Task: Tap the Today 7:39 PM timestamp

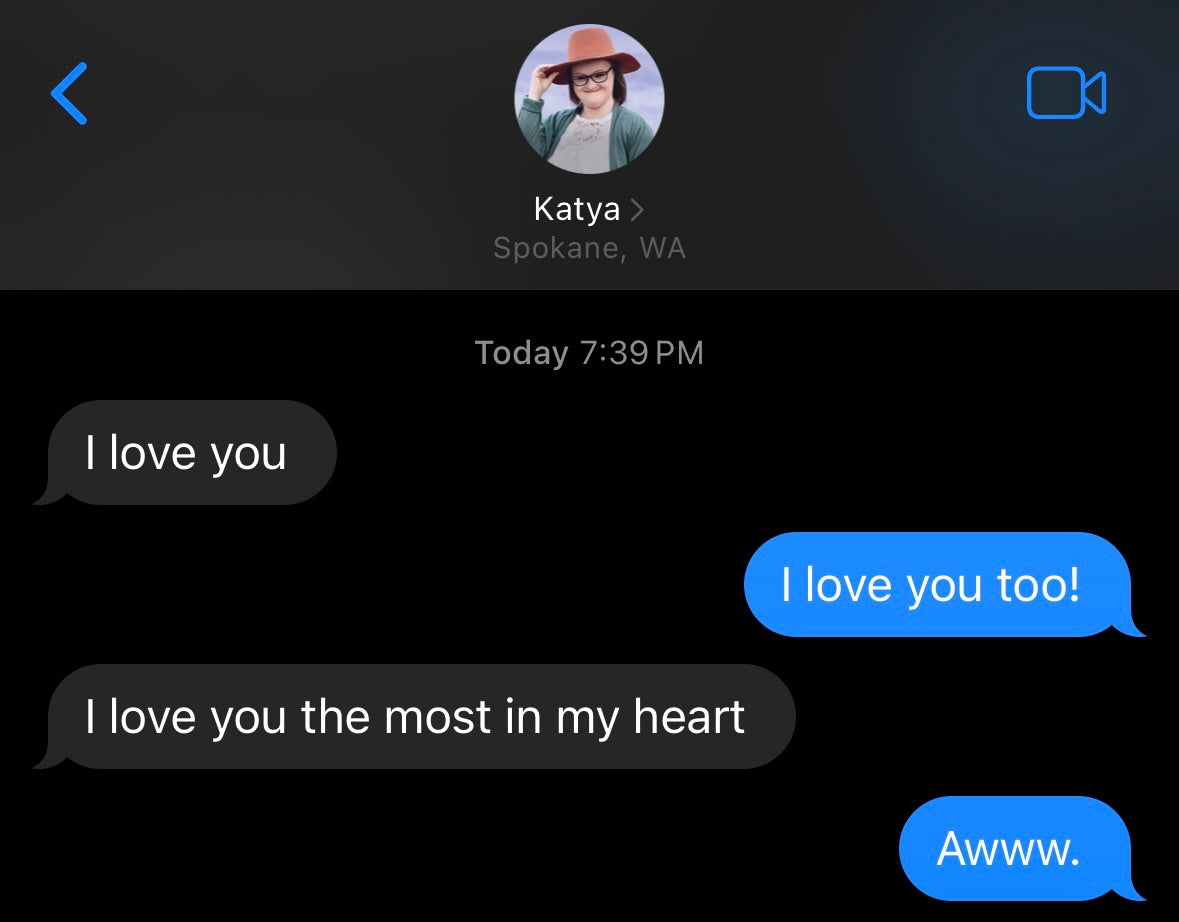Action: (x=590, y=353)
